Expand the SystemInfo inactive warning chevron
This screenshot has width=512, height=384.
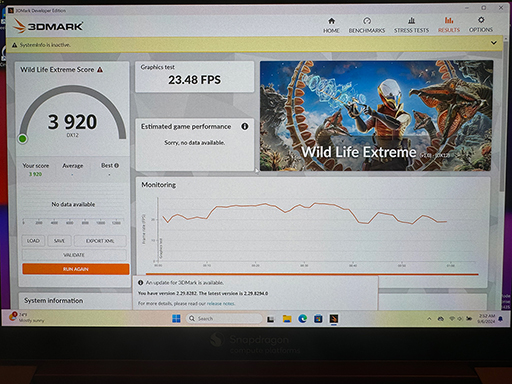pyautogui.click(x=494, y=43)
